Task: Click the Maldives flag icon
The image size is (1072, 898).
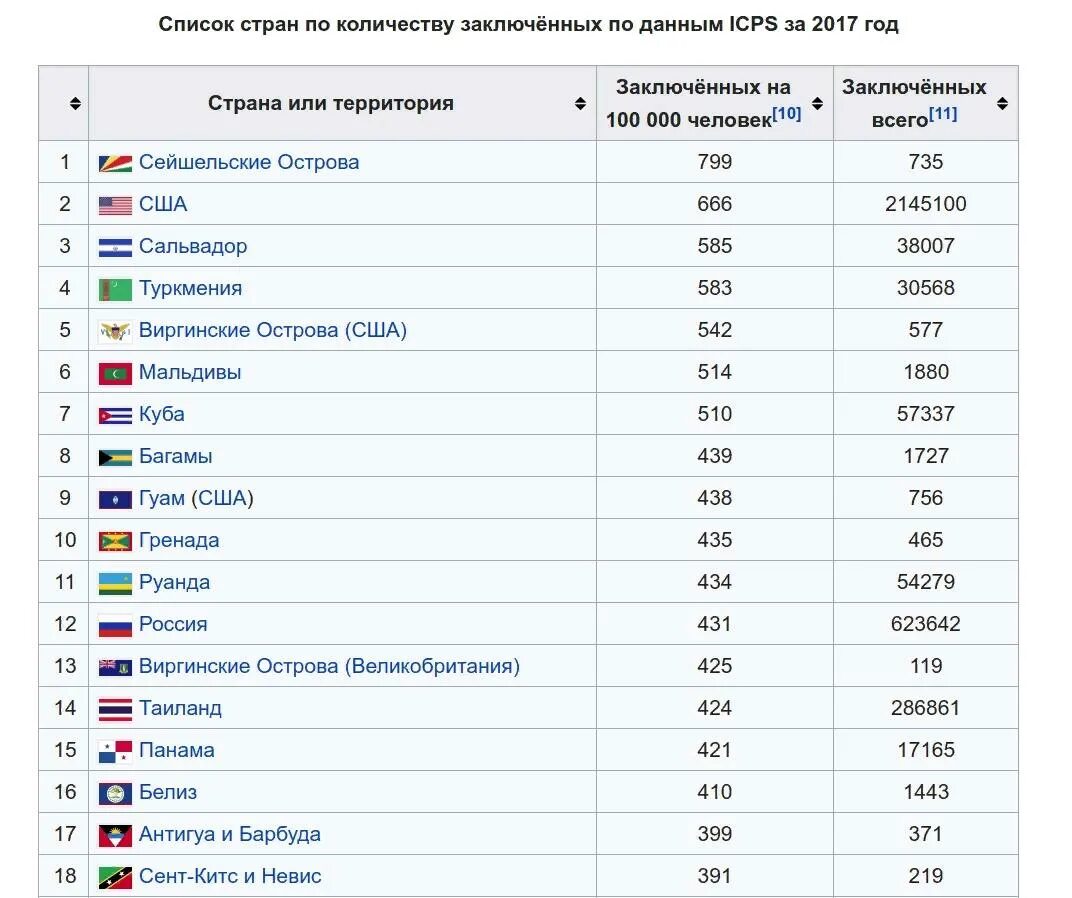Action: tap(115, 373)
